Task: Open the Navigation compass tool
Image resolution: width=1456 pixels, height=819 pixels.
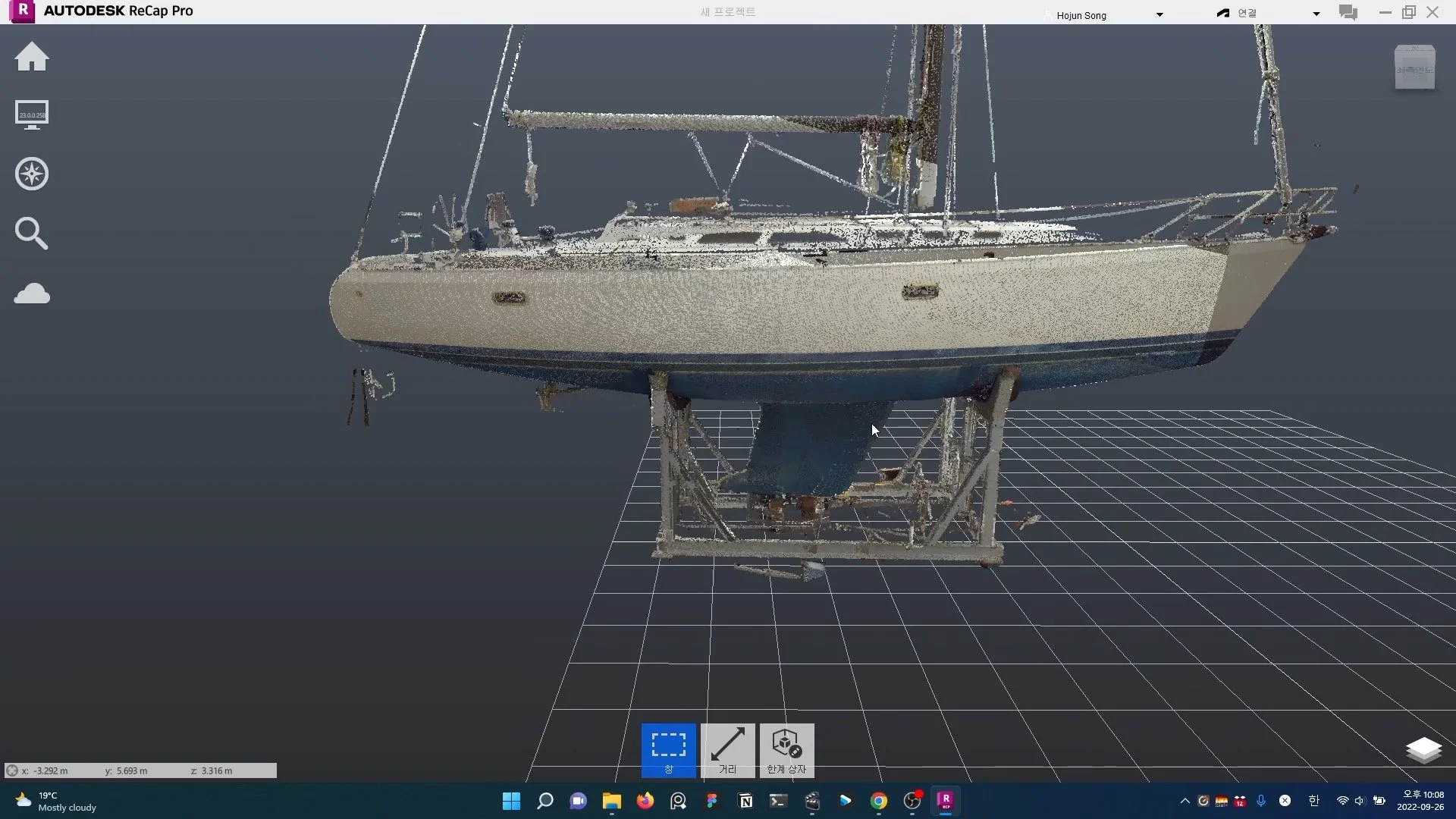Action: pos(32,174)
